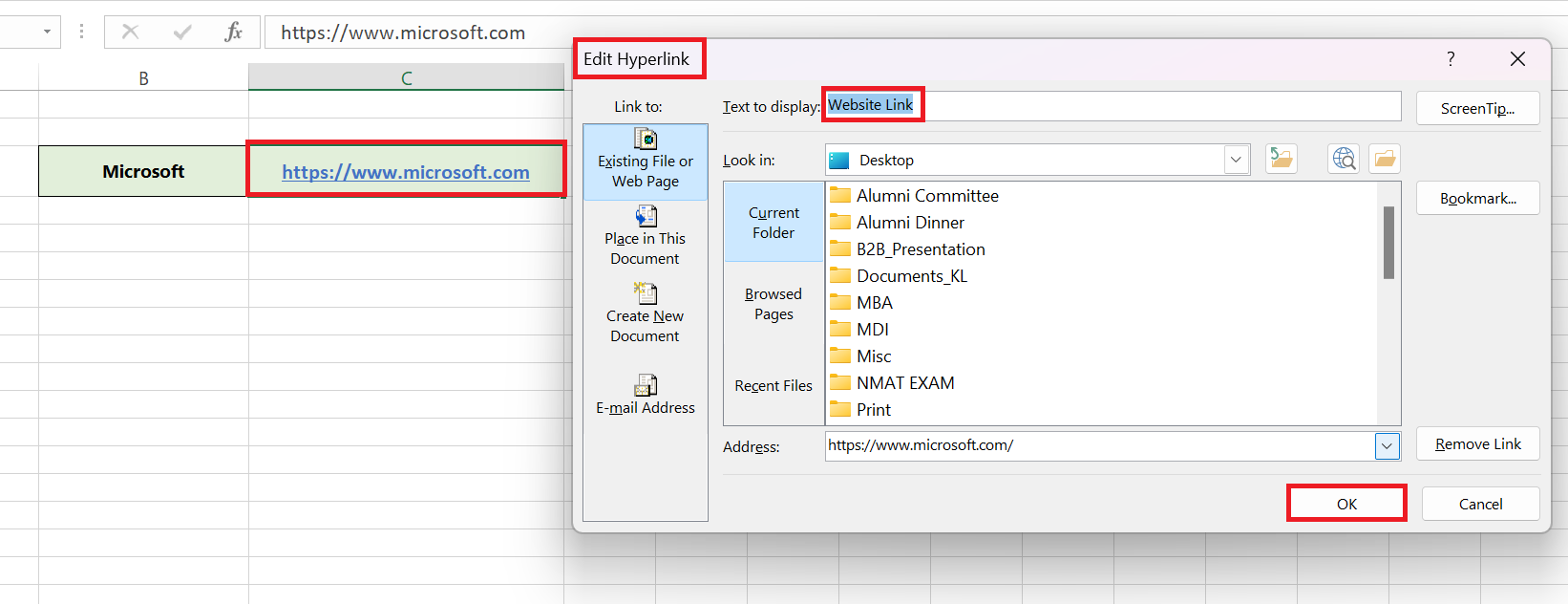
Task: Select the B2B_Presentation folder
Action: point(907,249)
